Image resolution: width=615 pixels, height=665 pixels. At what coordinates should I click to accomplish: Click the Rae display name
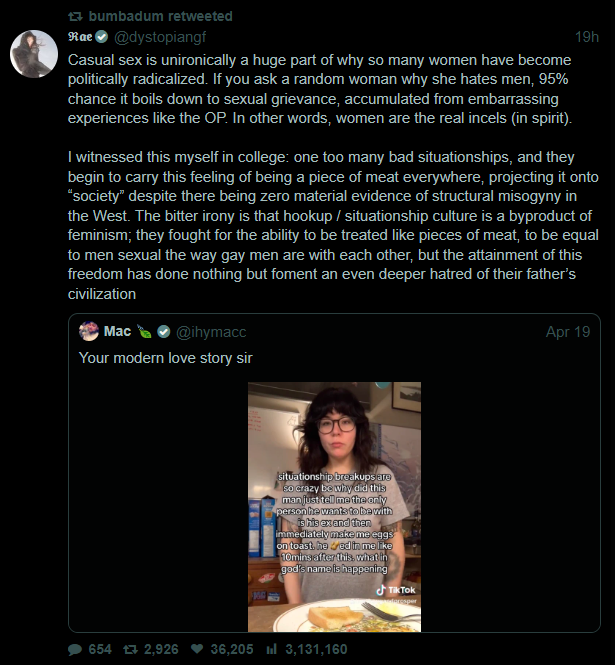coord(80,37)
